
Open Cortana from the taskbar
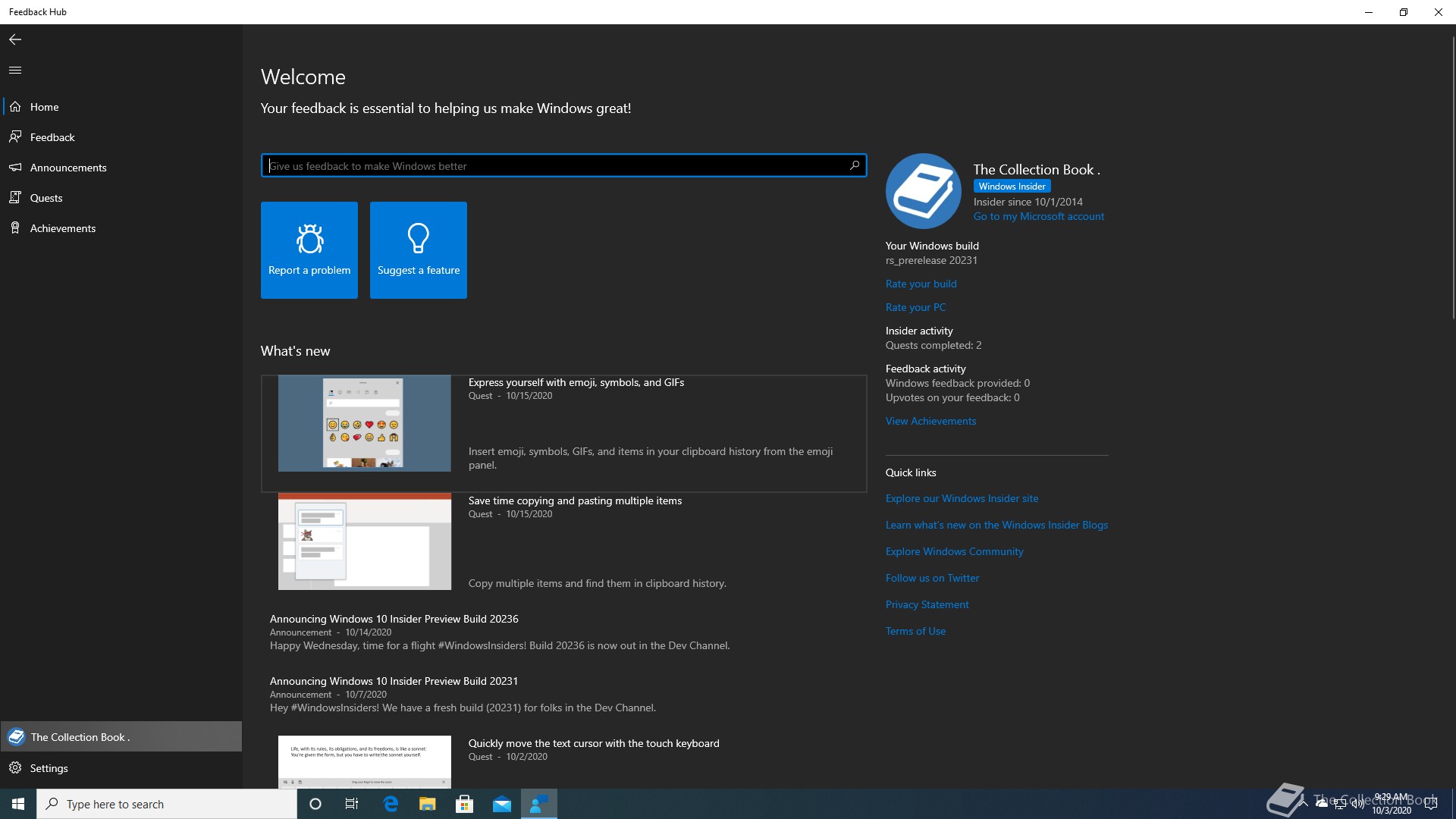click(x=315, y=804)
